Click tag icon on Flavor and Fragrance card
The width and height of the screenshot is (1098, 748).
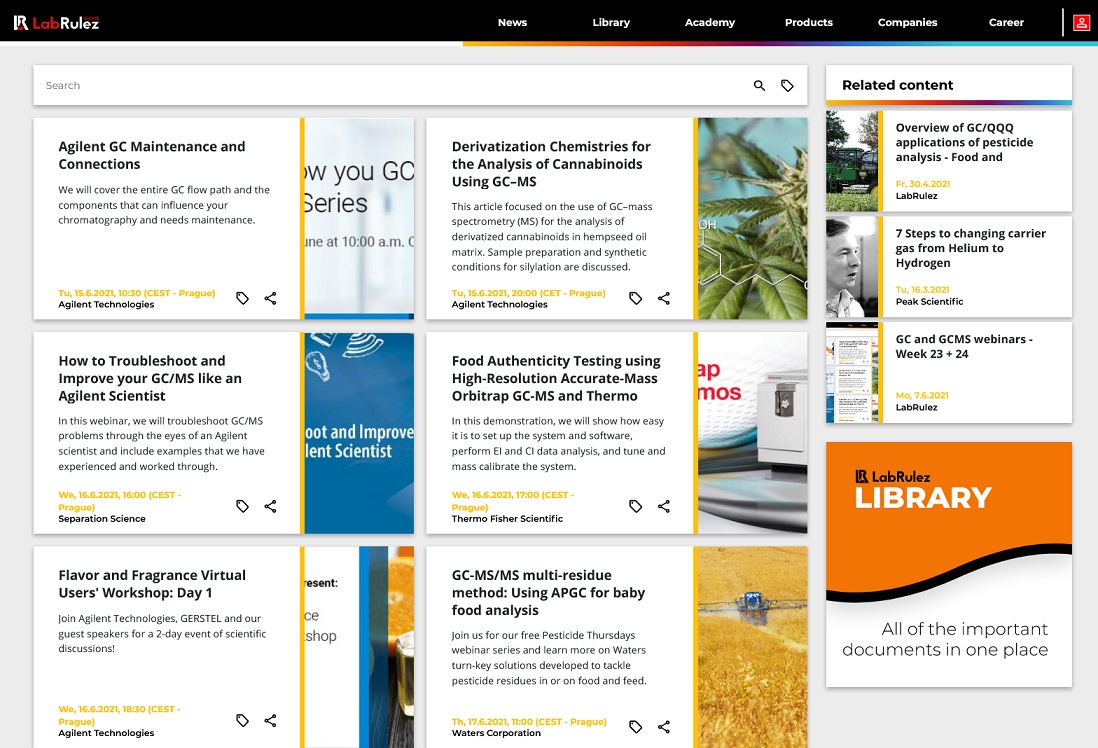click(242, 720)
